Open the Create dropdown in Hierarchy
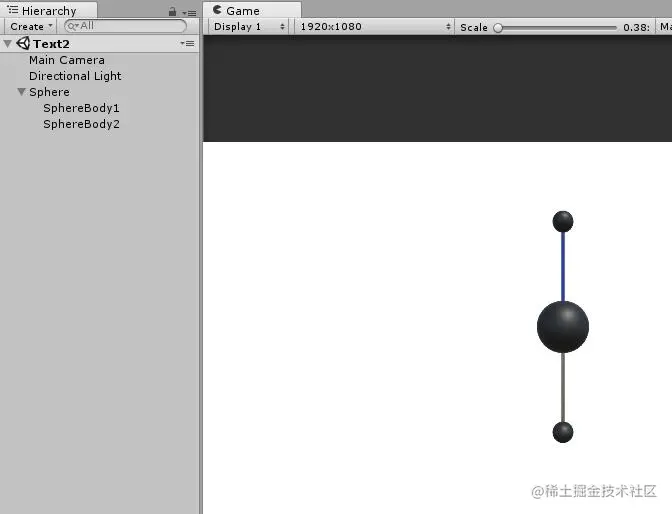This screenshot has height=514, width=672. click(31, 27)
